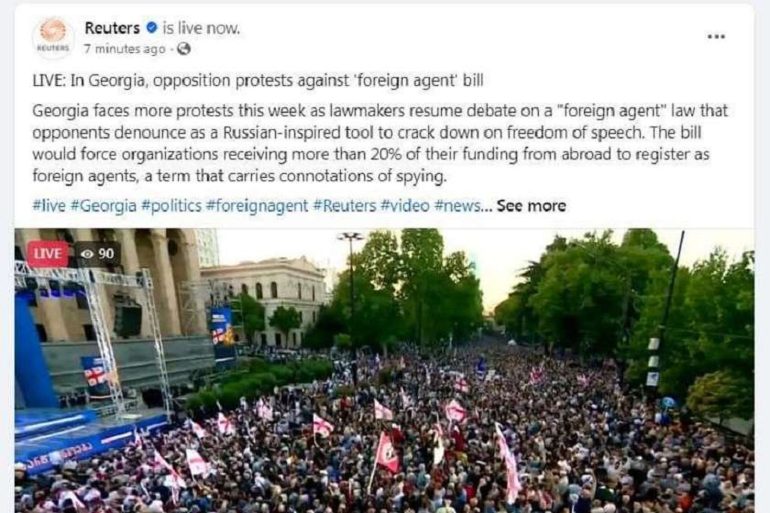Open the #video hashtag
Image resolution: width=770 pixels, height=513 pixels.
tap(405, 206)
